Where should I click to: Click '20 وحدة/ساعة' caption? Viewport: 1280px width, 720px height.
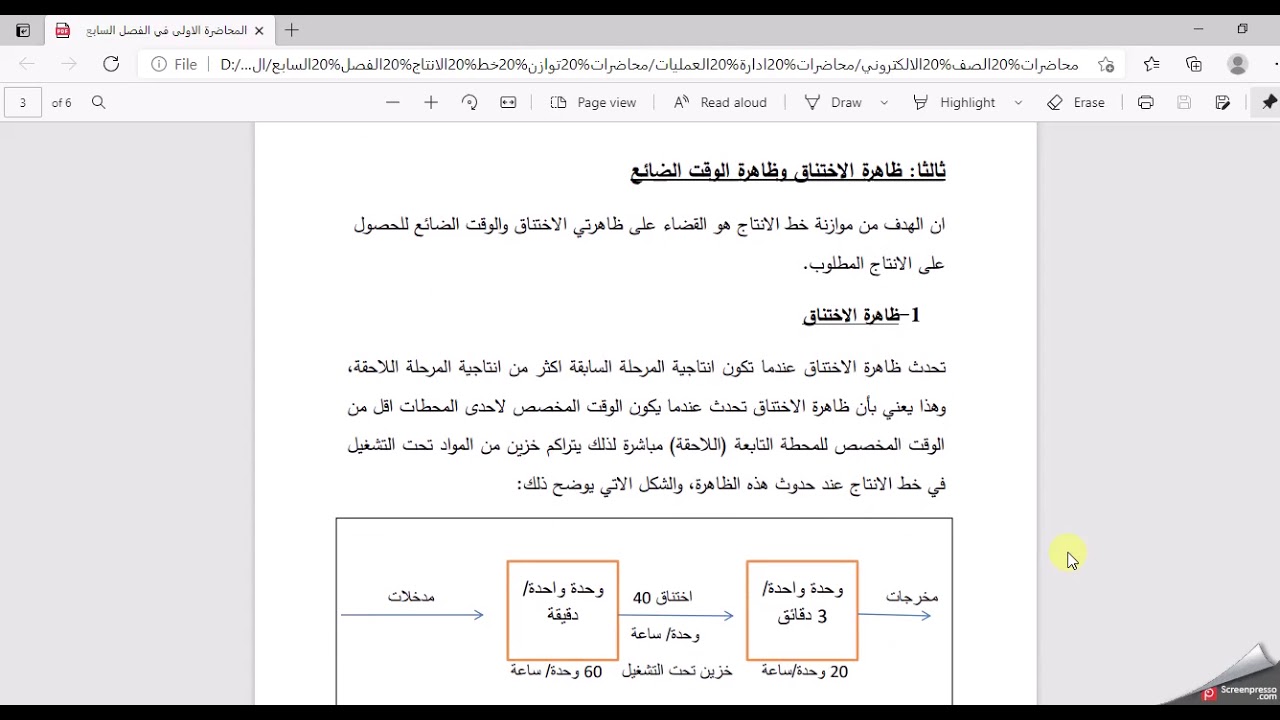(804, 671)
